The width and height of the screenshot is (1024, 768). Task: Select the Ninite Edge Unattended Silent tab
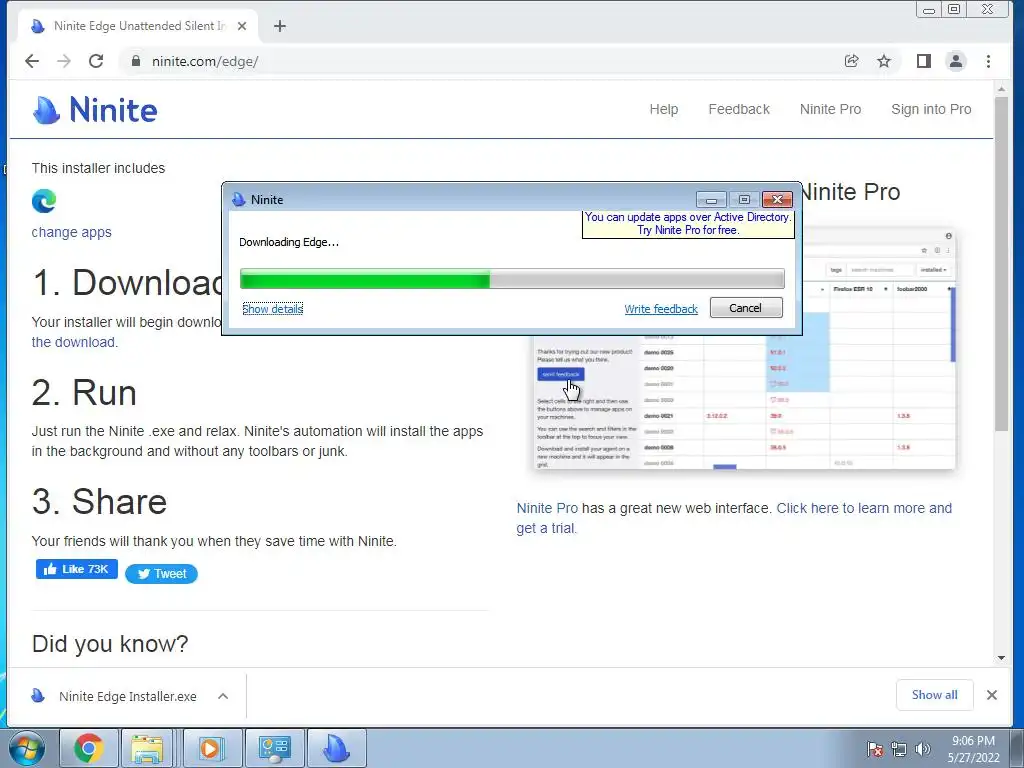140,26
